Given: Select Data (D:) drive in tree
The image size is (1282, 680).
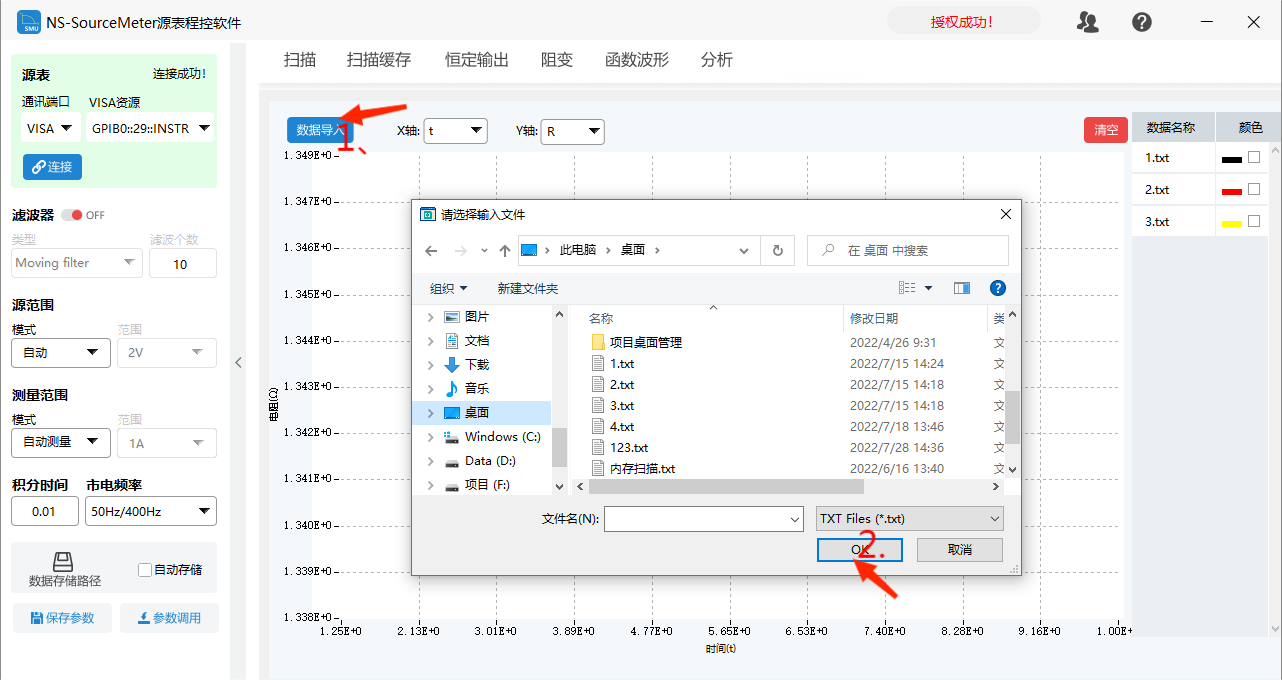Looking at the screenshot, I should tap(490, 461).
